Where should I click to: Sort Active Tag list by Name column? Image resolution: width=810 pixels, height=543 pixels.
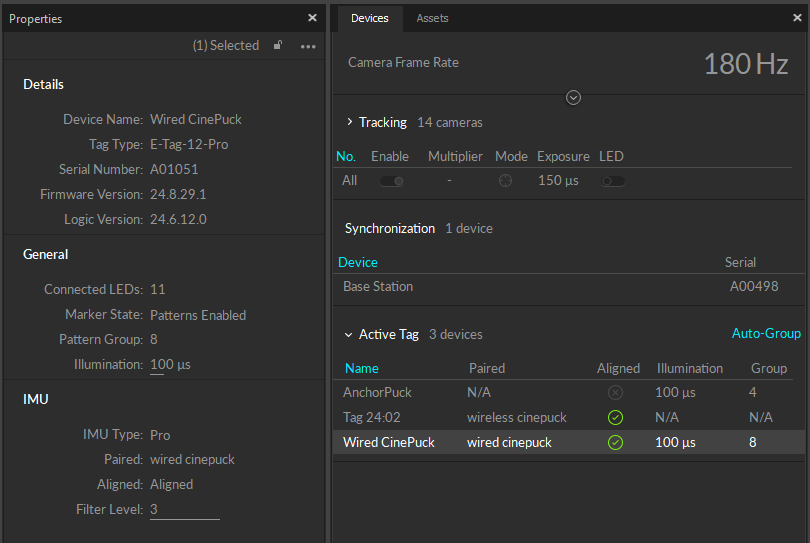click(362, 368)
